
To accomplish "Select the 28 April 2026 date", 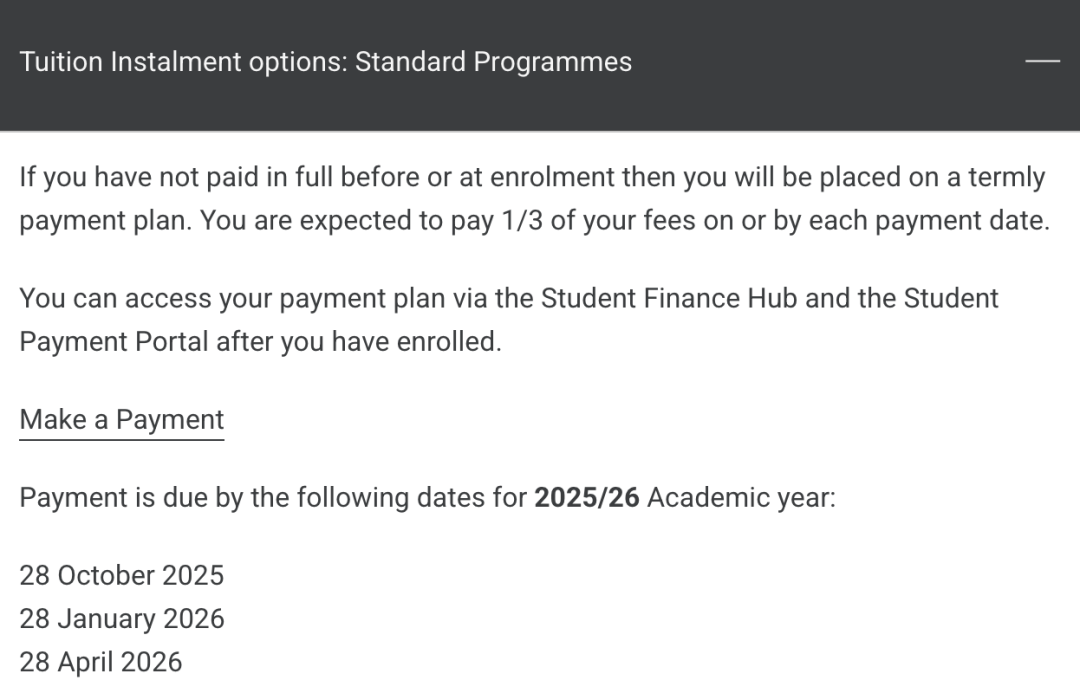I will coord(101,662).
